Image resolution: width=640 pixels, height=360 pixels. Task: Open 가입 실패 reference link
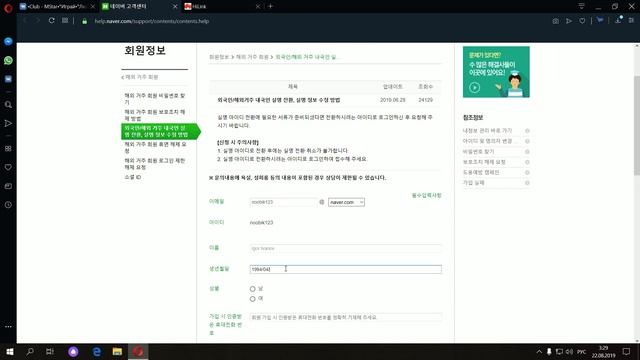click(473, 183)
